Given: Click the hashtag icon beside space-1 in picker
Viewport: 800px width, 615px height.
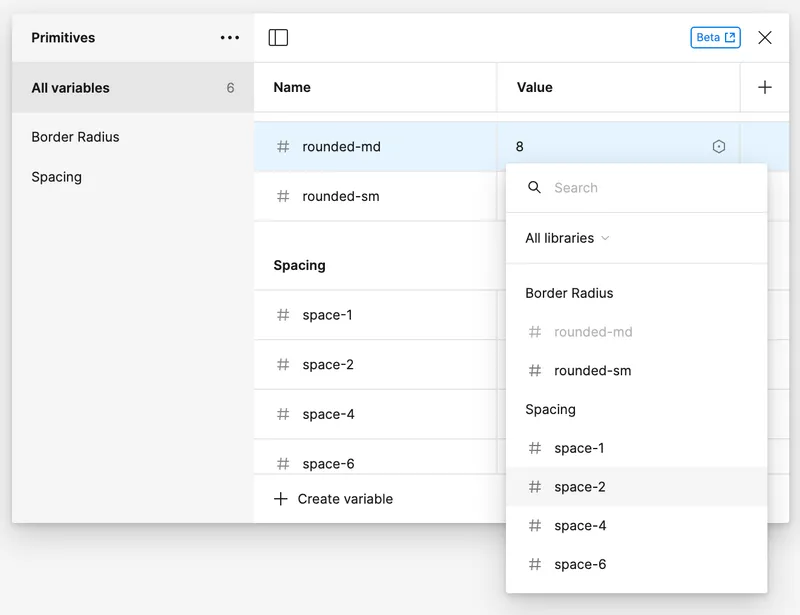Looking at the screenshot, I should (x=535, y=448).
